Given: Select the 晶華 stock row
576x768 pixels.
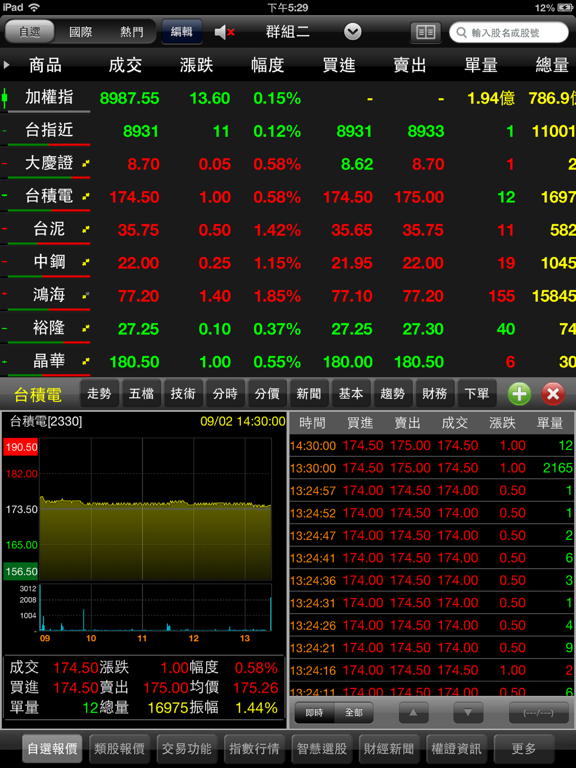Looking at the screenshot, I should pos(288,361).
